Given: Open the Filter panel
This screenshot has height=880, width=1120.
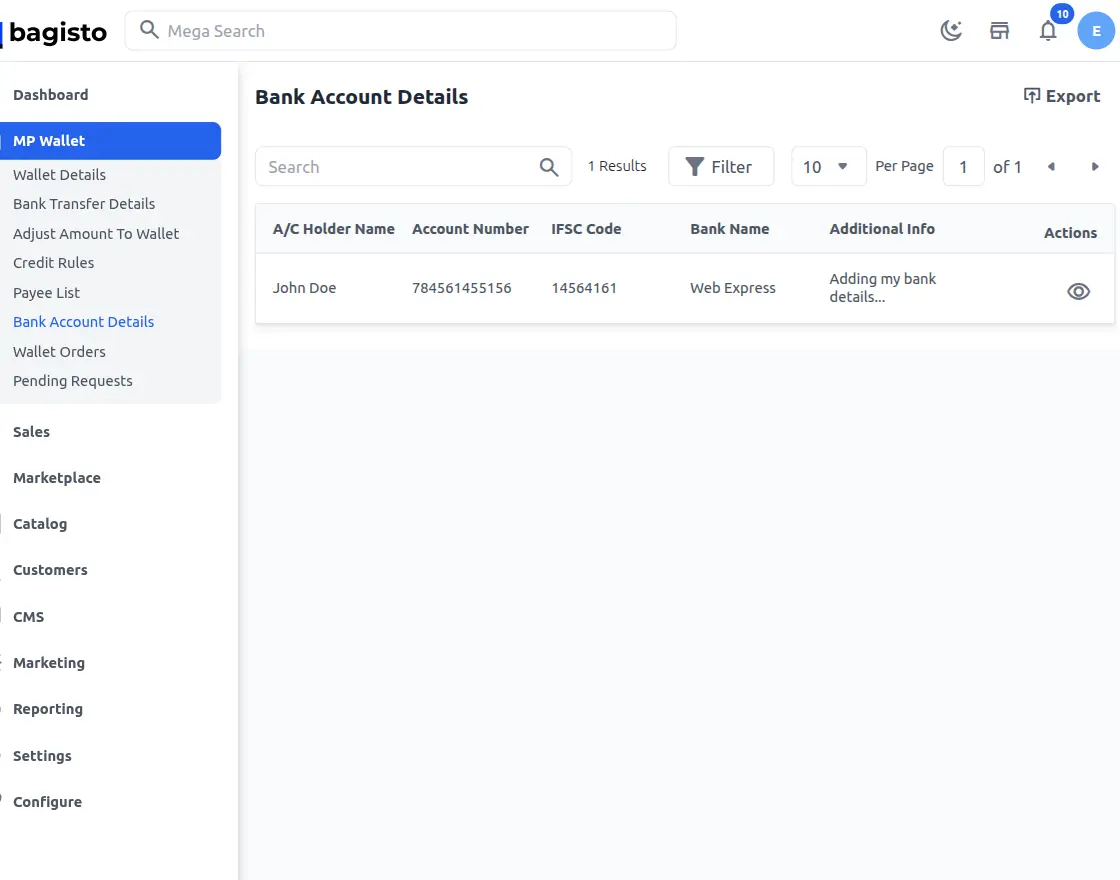Looking at the screenshot, I should tap(721, 166).
